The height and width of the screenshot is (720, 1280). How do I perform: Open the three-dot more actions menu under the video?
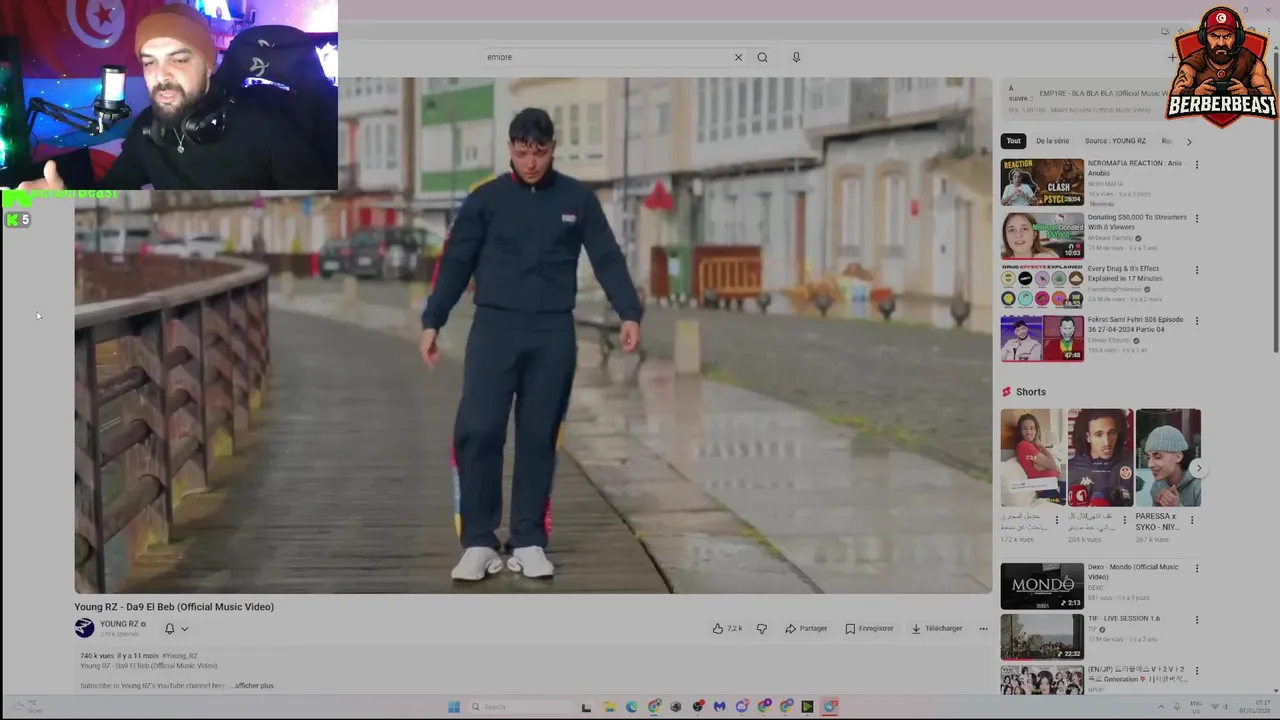pos(983,629)
